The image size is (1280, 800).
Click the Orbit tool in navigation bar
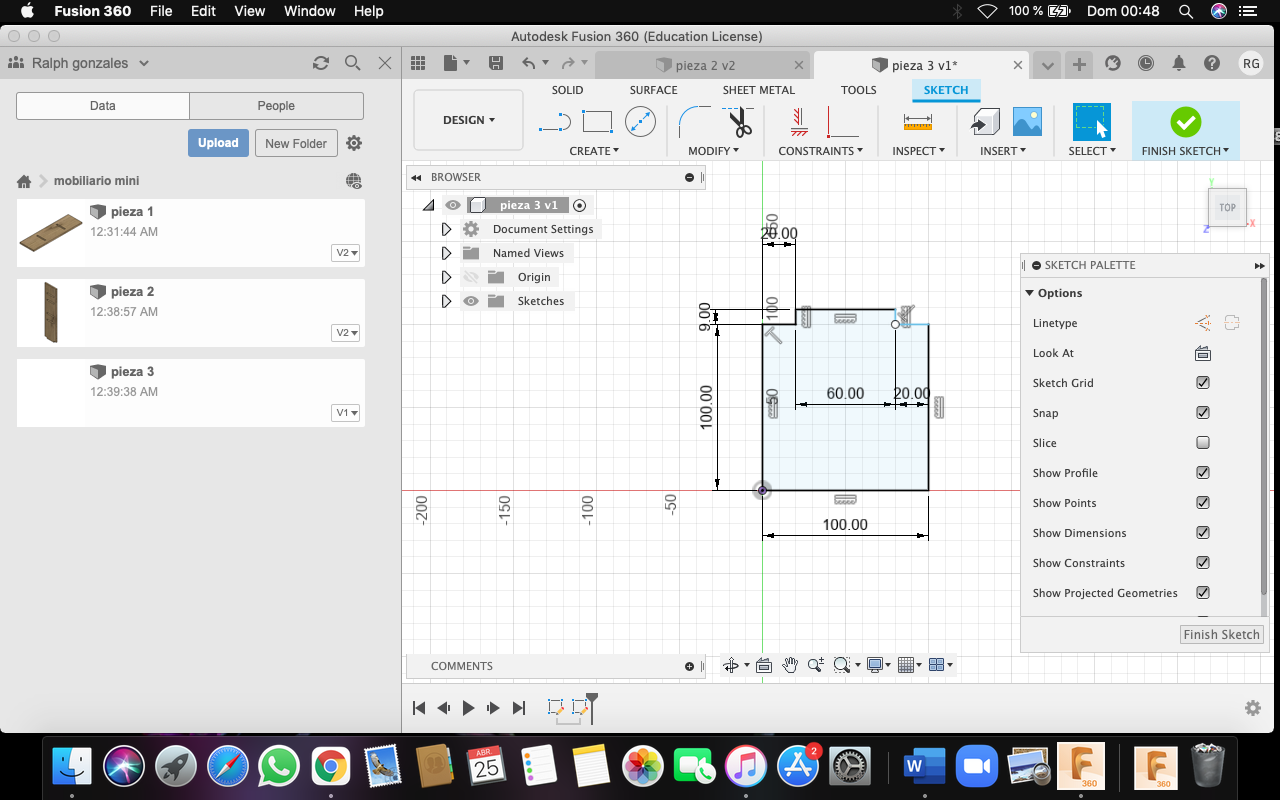[731, 665]
